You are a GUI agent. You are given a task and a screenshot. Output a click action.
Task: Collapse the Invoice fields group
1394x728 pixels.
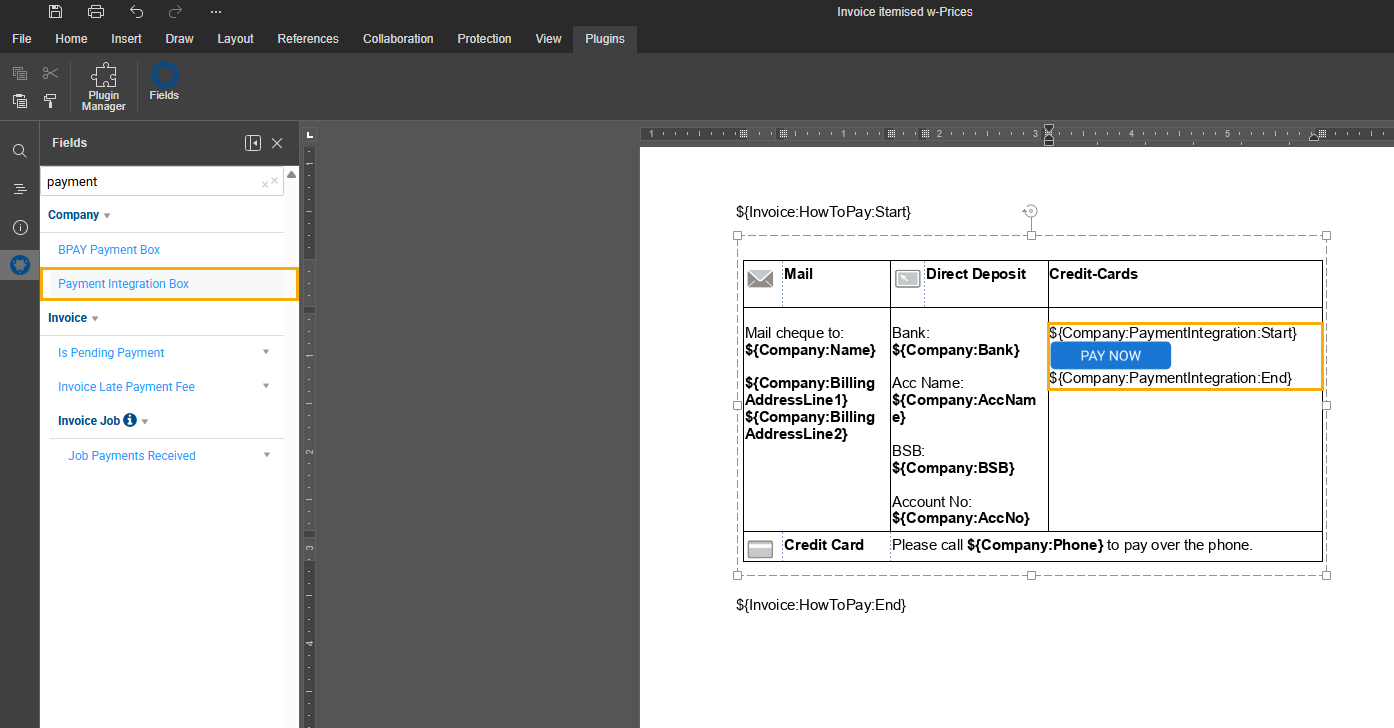point(97,317)
